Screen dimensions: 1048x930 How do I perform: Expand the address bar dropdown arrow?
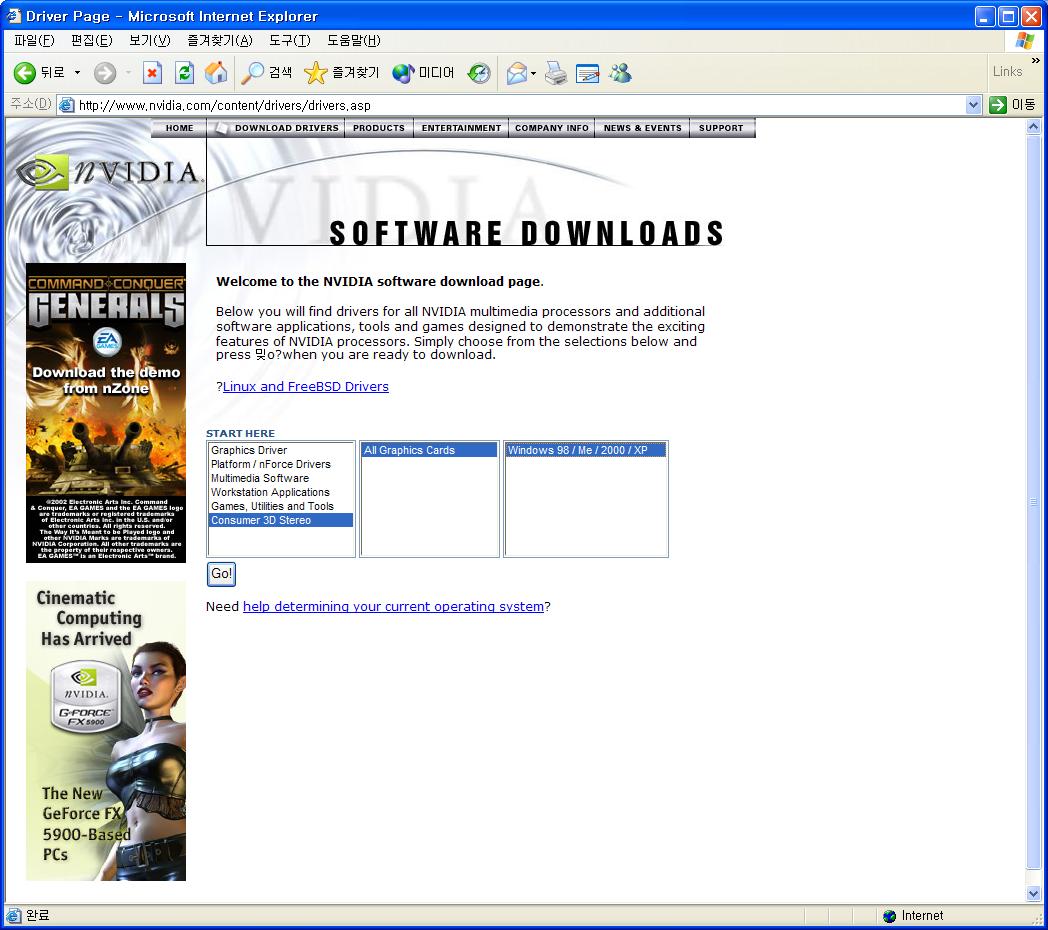pyautogui.click(x=973, y=105)
